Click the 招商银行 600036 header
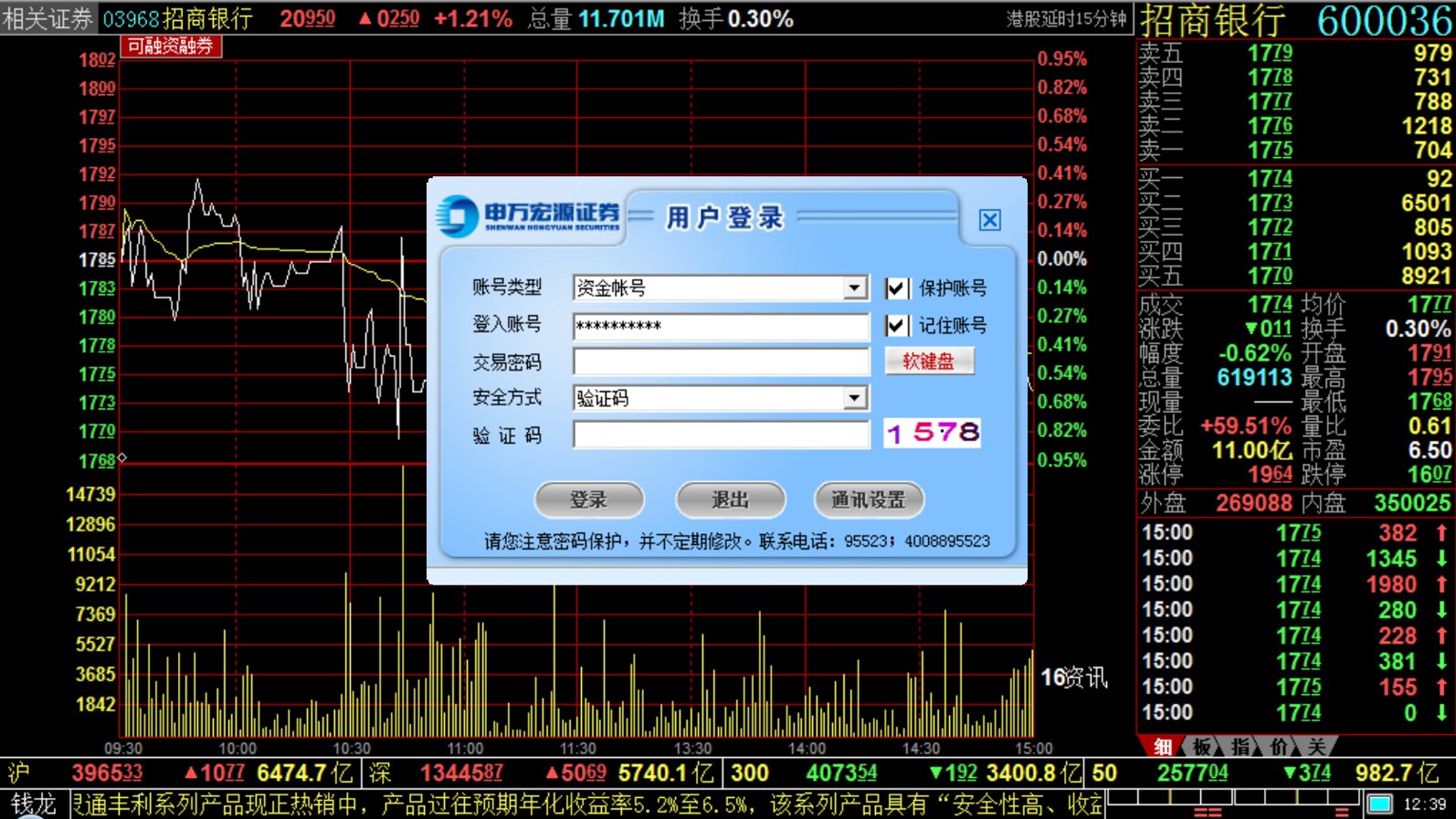1456x819 pixels. pos(1295,20)
